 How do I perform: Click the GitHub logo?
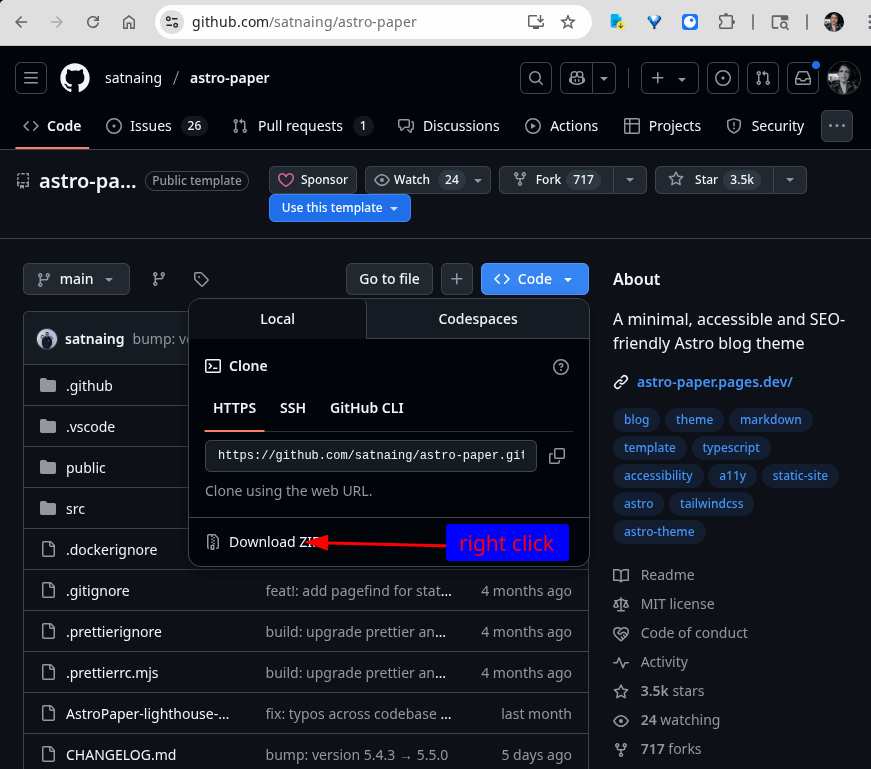tap(75, 77)
